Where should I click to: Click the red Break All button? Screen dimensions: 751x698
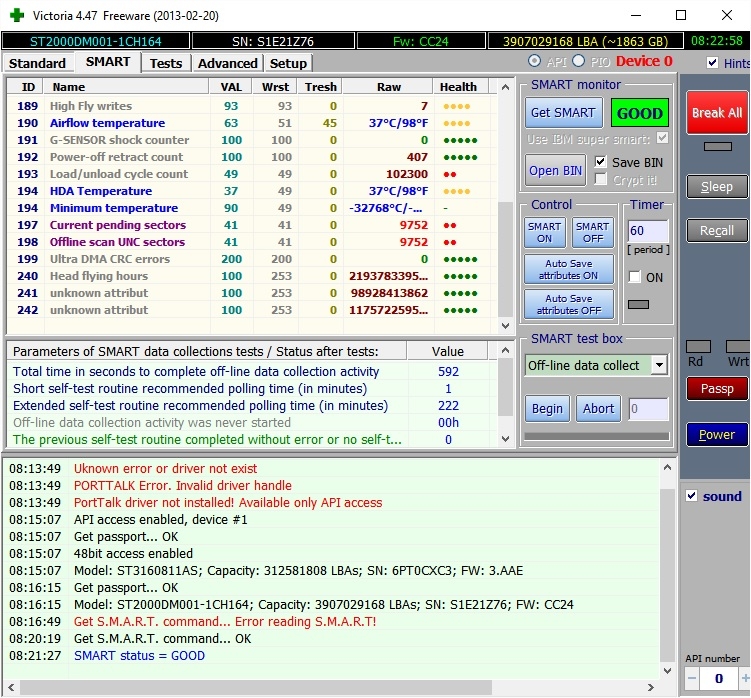717,113
